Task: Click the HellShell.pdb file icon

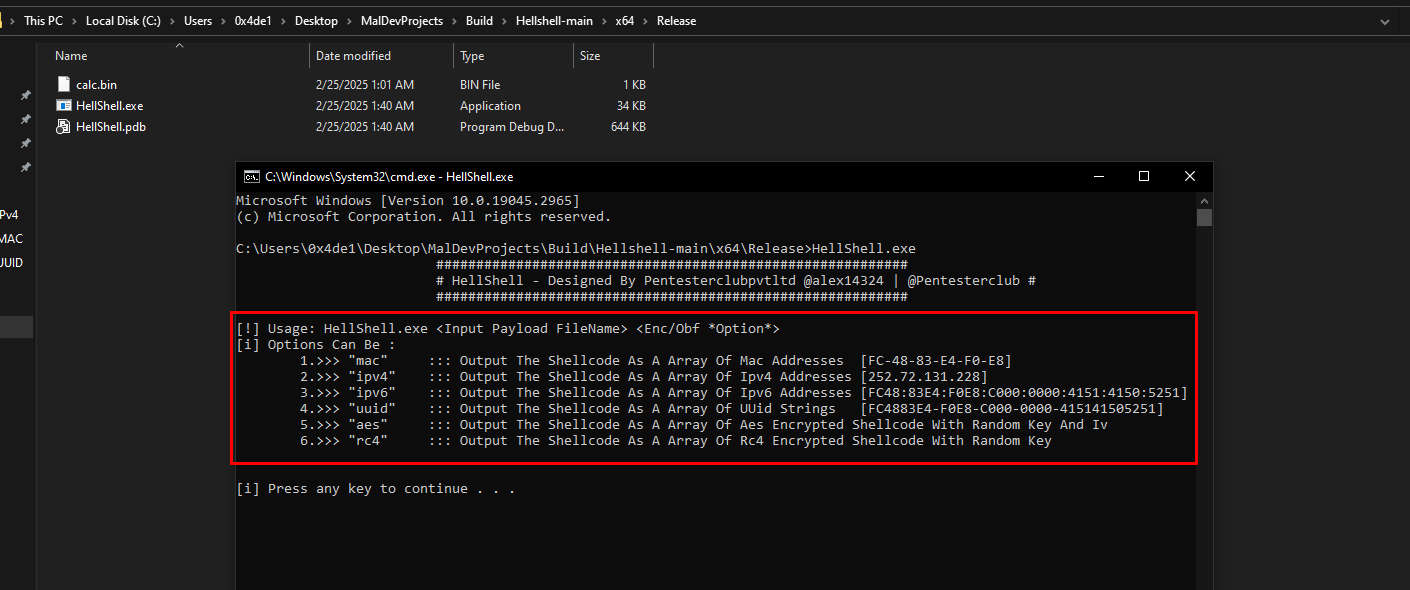Action: point(63,127)
